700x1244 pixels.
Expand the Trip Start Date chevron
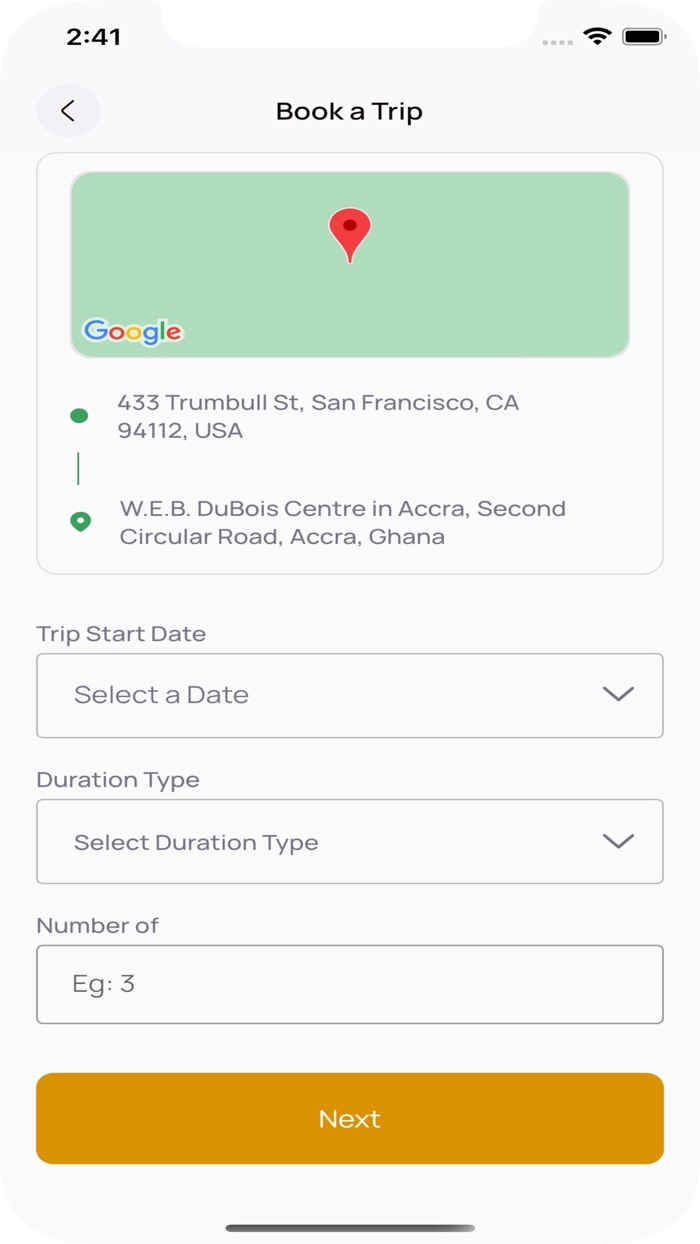pyautogui.click(x=618, y=694)
